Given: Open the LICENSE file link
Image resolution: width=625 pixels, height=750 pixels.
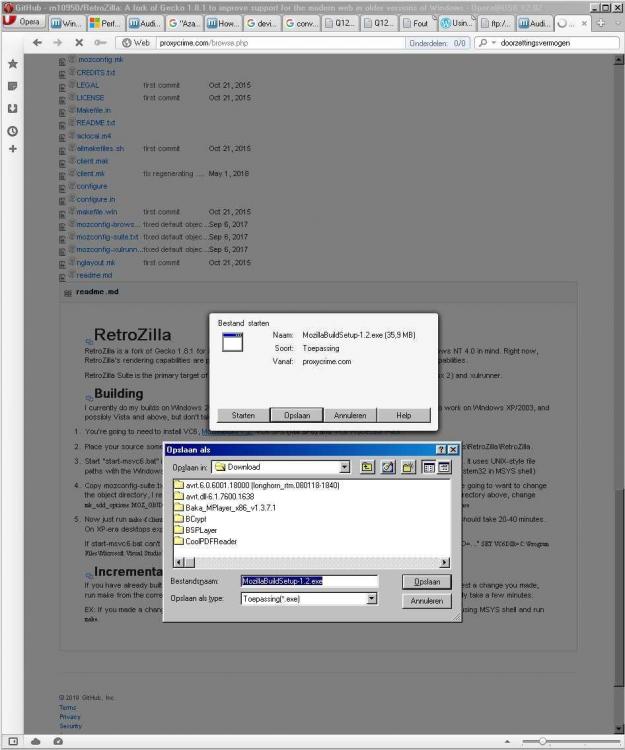Looking at the screenshot, I should point(90,98).
